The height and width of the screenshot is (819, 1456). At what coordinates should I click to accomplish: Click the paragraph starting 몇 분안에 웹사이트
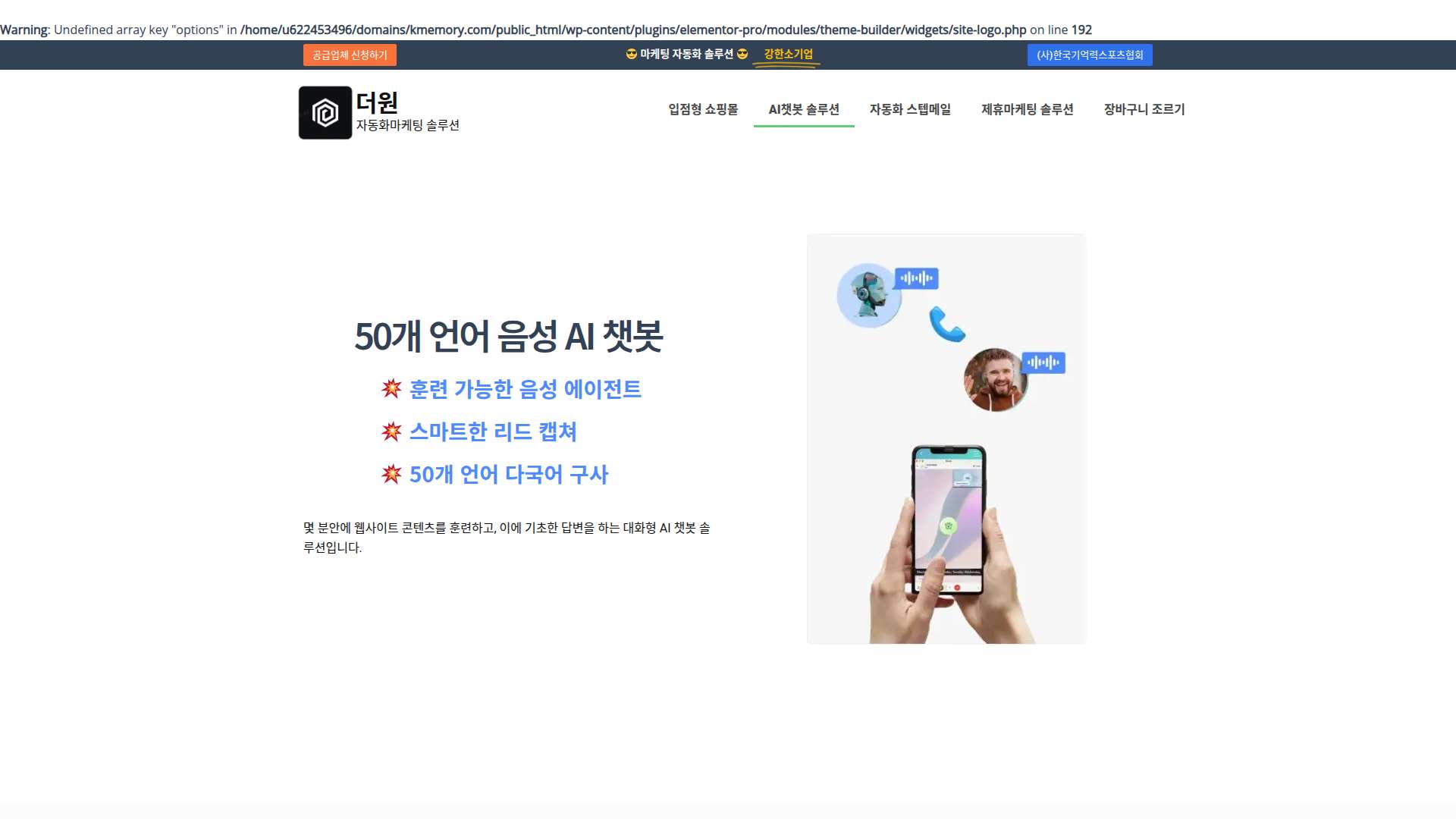tap(507, 537)
